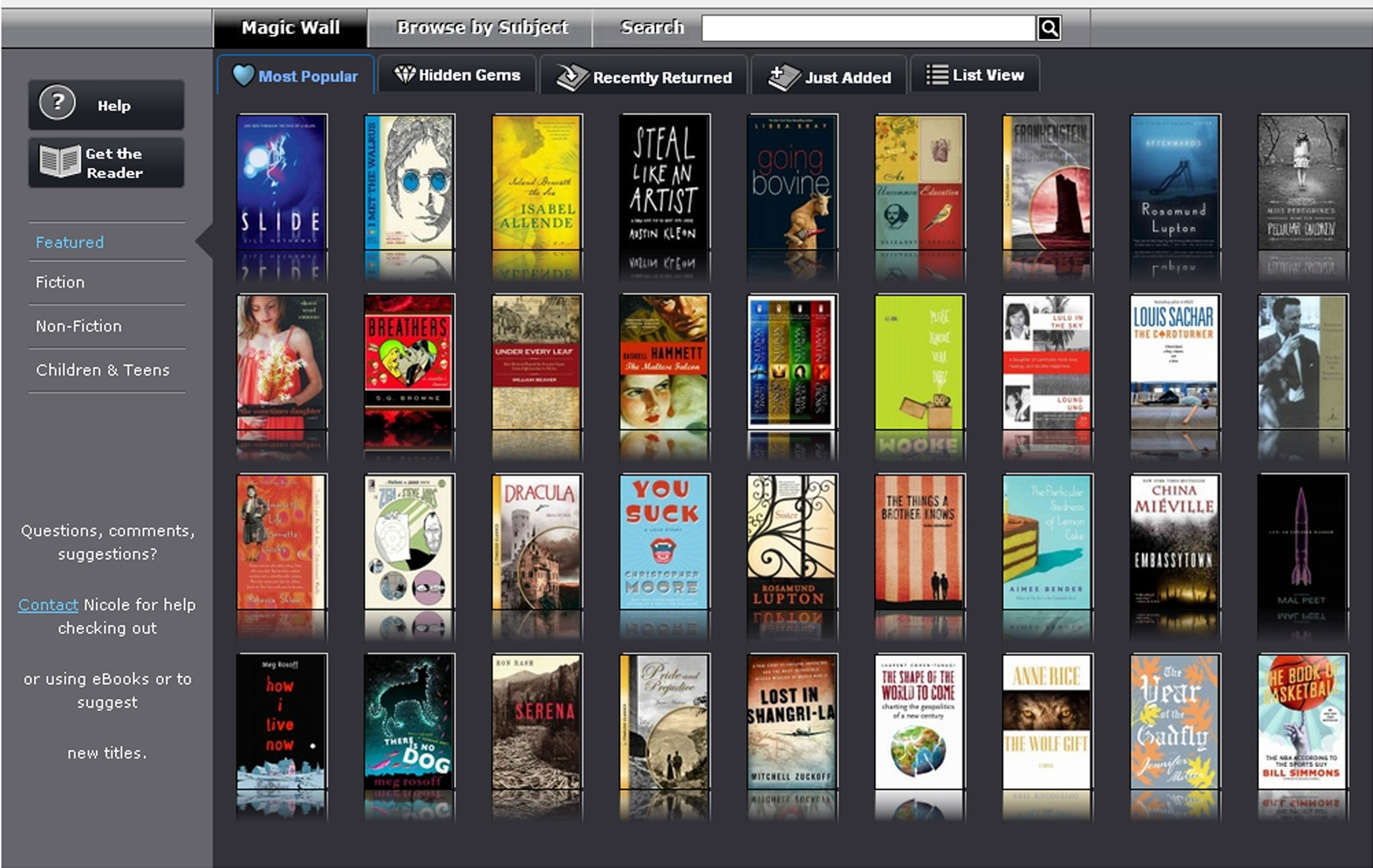The width and height of the screenshot is (1373, 868).
Task: Select the Non-Fiction category
Action: [78, 326]
